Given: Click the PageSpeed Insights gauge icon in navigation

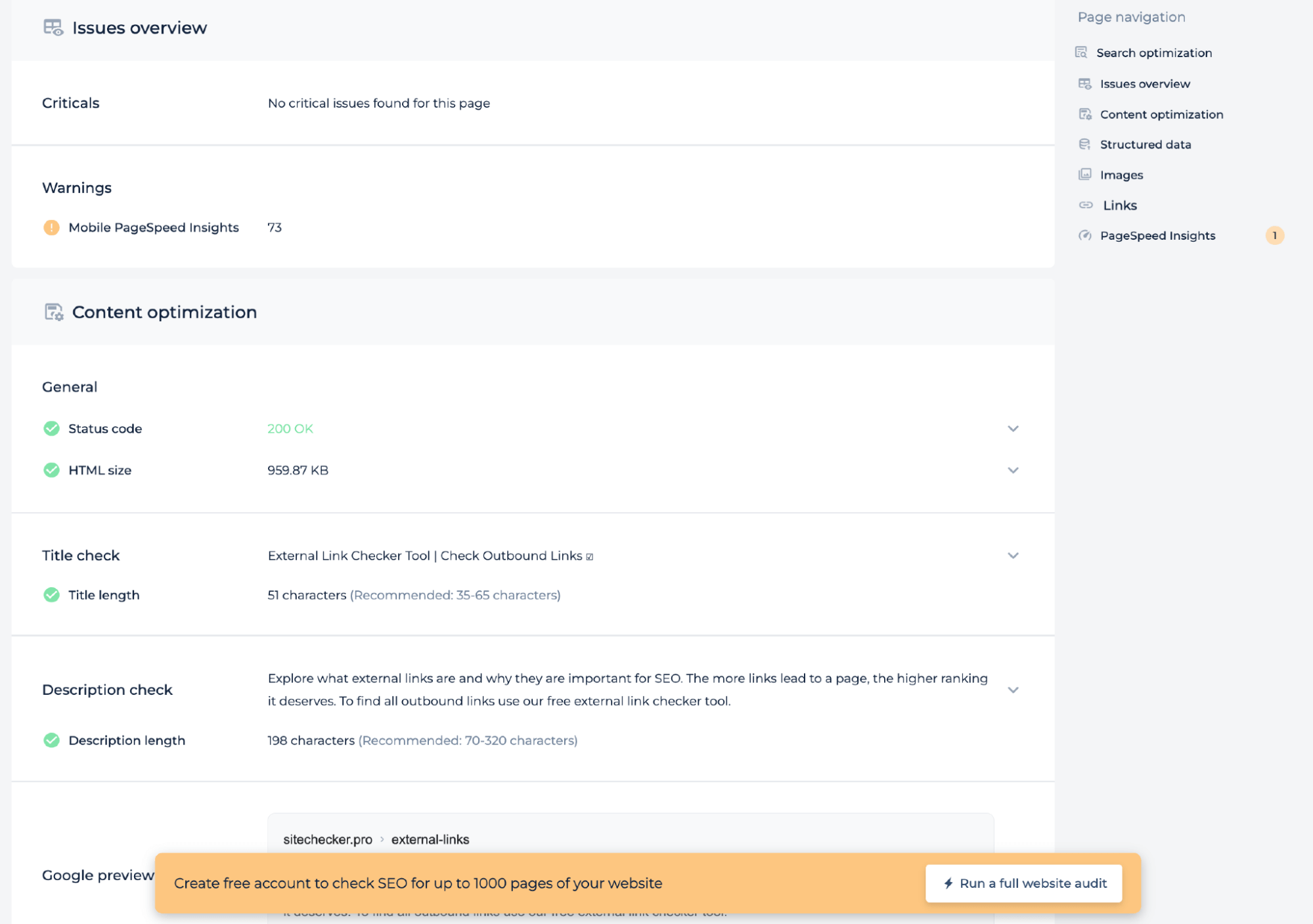Looking at the screenshot, I should (1085, 235).
